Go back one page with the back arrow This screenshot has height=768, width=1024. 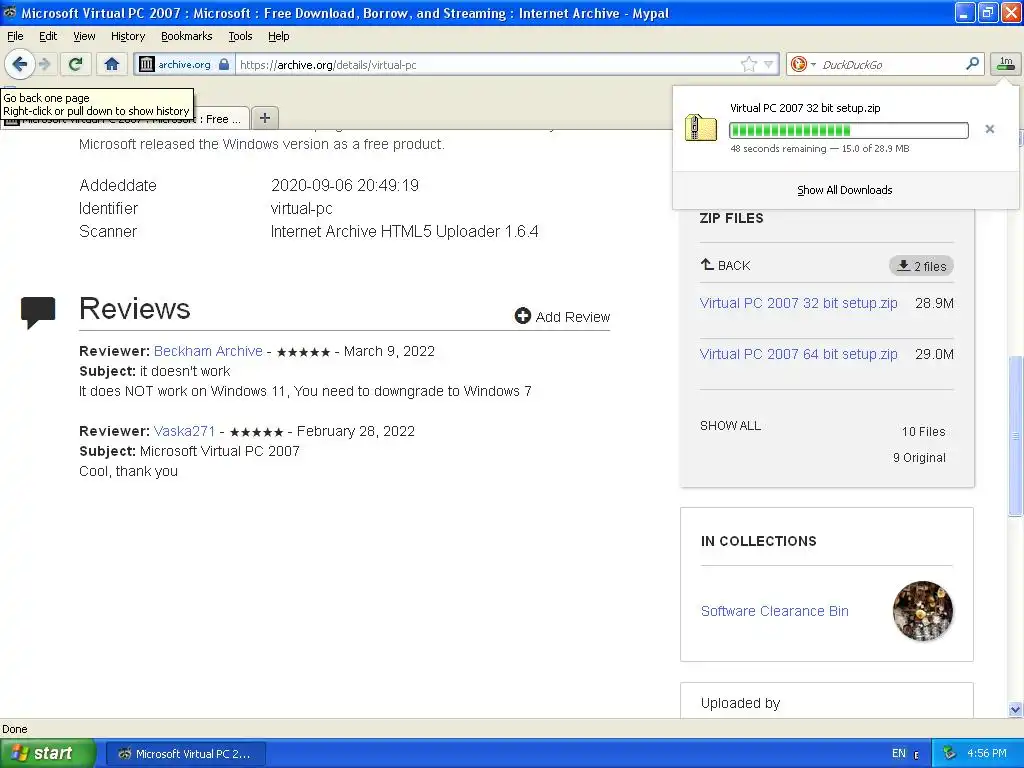coord(20,64)
